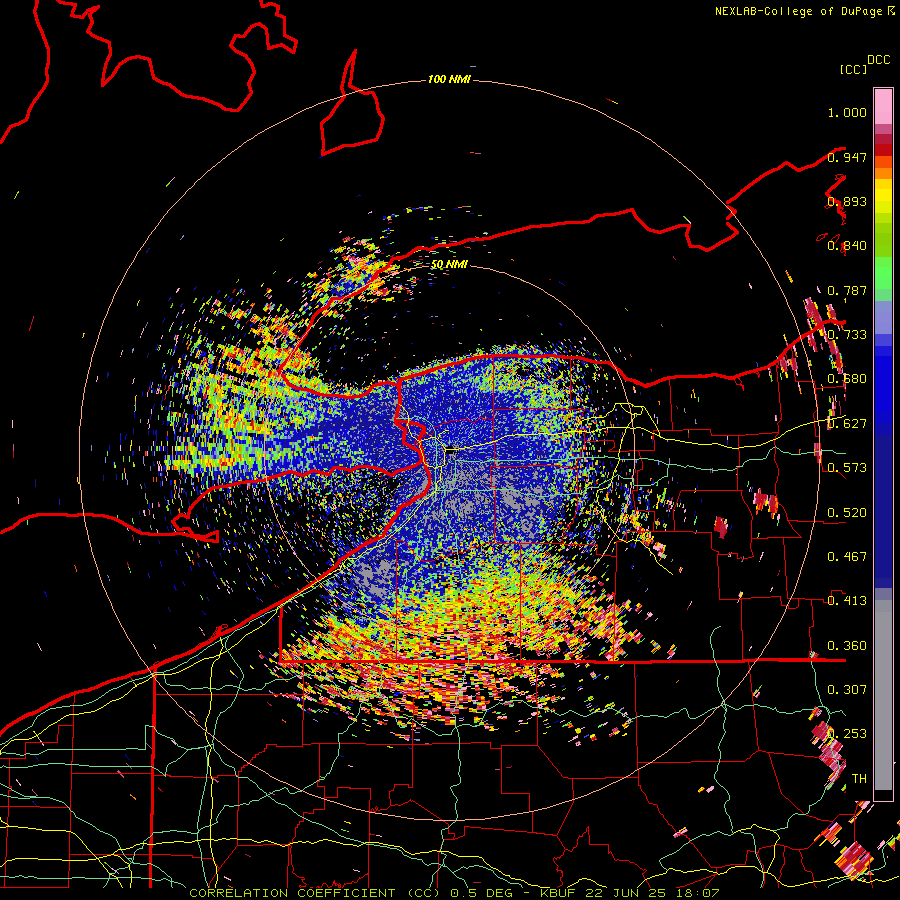Click the yellow segment of the color bar
This screenshot has height=900, width=900.
883,197
